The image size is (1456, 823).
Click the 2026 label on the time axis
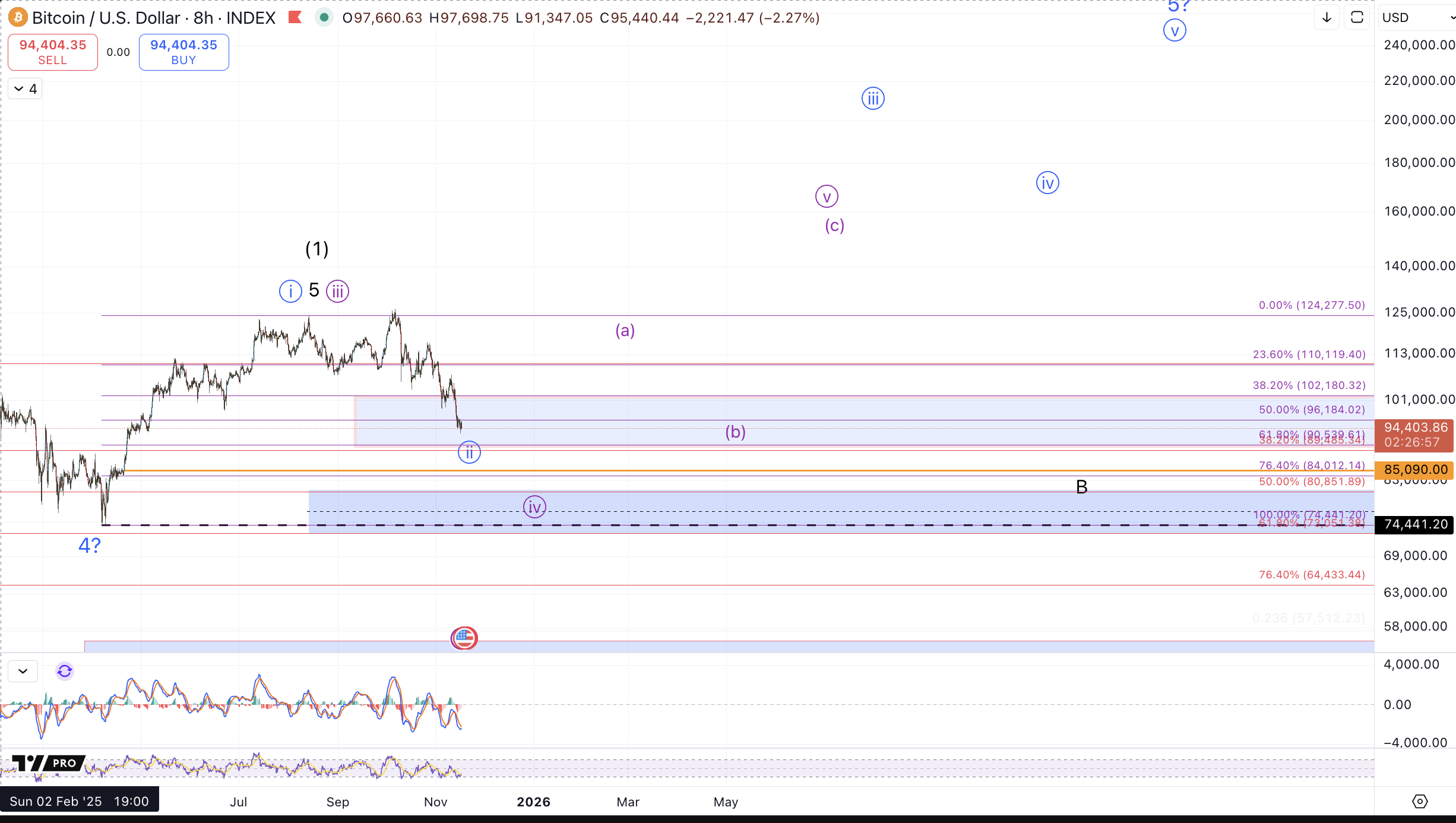pyautogui.click(x=533, y=802)
